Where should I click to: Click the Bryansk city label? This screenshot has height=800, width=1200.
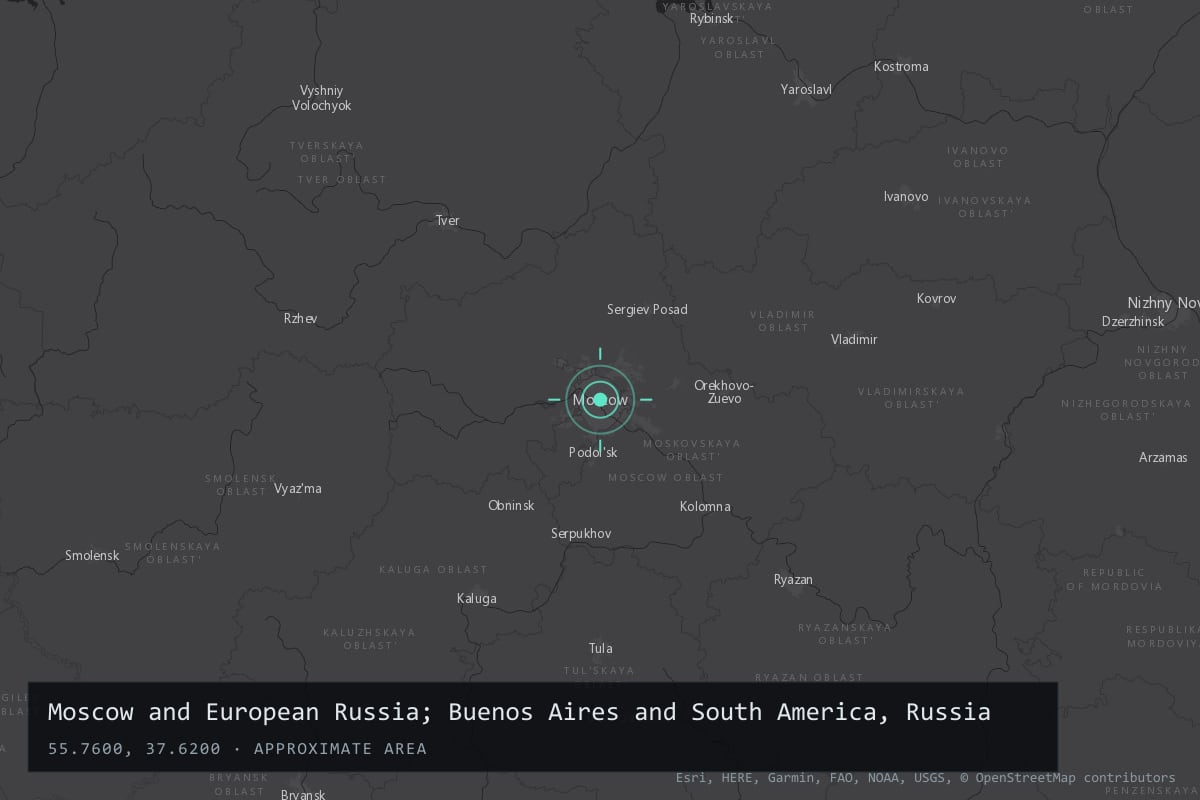pyautogui.click(x=303, y=795)
